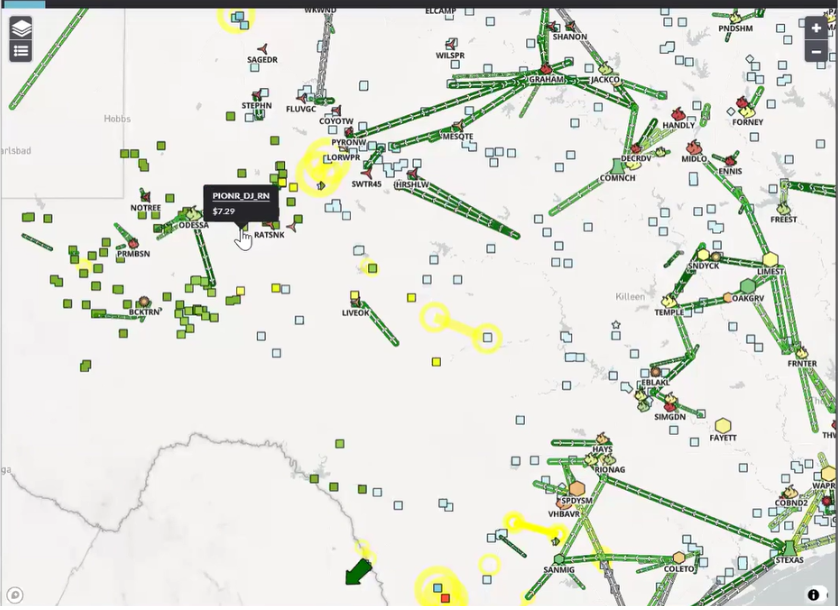Select the OAKGRV green hexagon node
The image size is (840, 610).
[x=747, y=286]
